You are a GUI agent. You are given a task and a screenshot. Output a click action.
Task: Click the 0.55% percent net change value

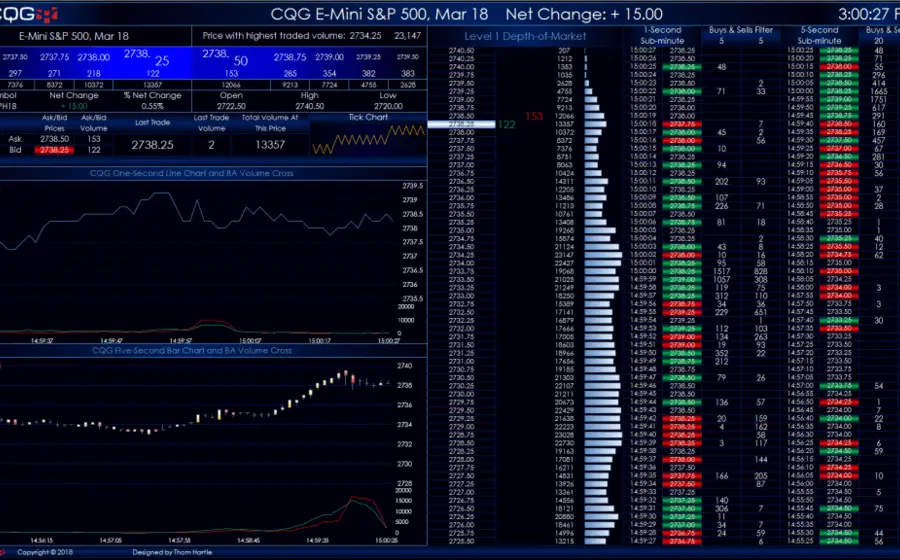[x=152, y=106]
